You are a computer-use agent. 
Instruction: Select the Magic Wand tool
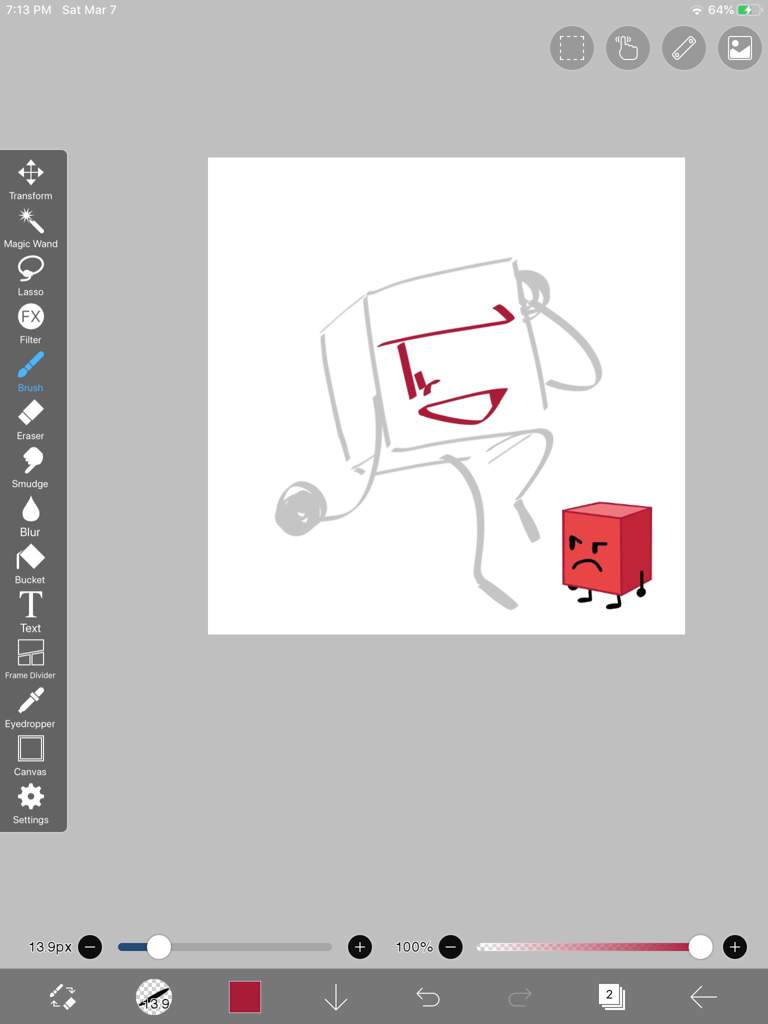pyautogui.click(x=31, y=229)
